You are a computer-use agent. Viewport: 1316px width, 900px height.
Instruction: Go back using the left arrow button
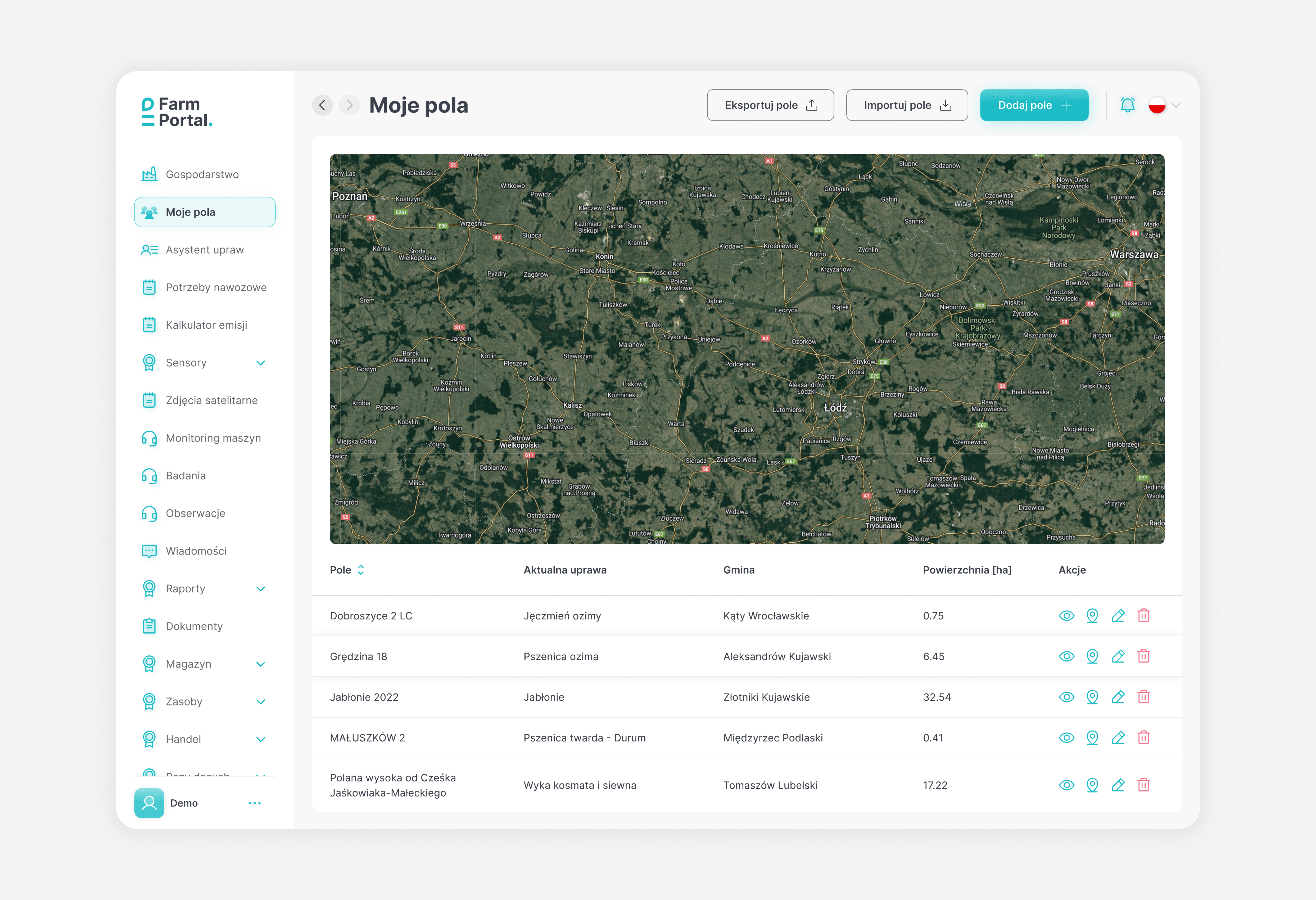click(x=322, y=105)
